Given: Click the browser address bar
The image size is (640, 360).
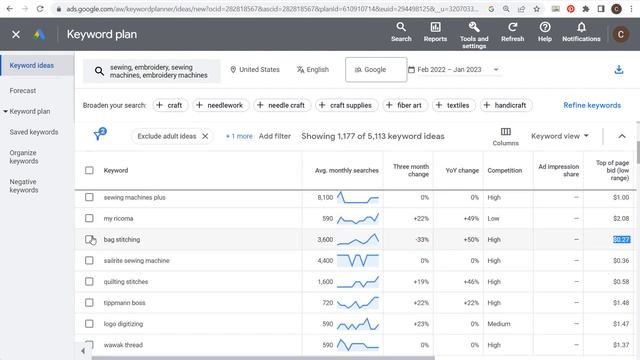Looking at the screenshot, I should (273, 9).
